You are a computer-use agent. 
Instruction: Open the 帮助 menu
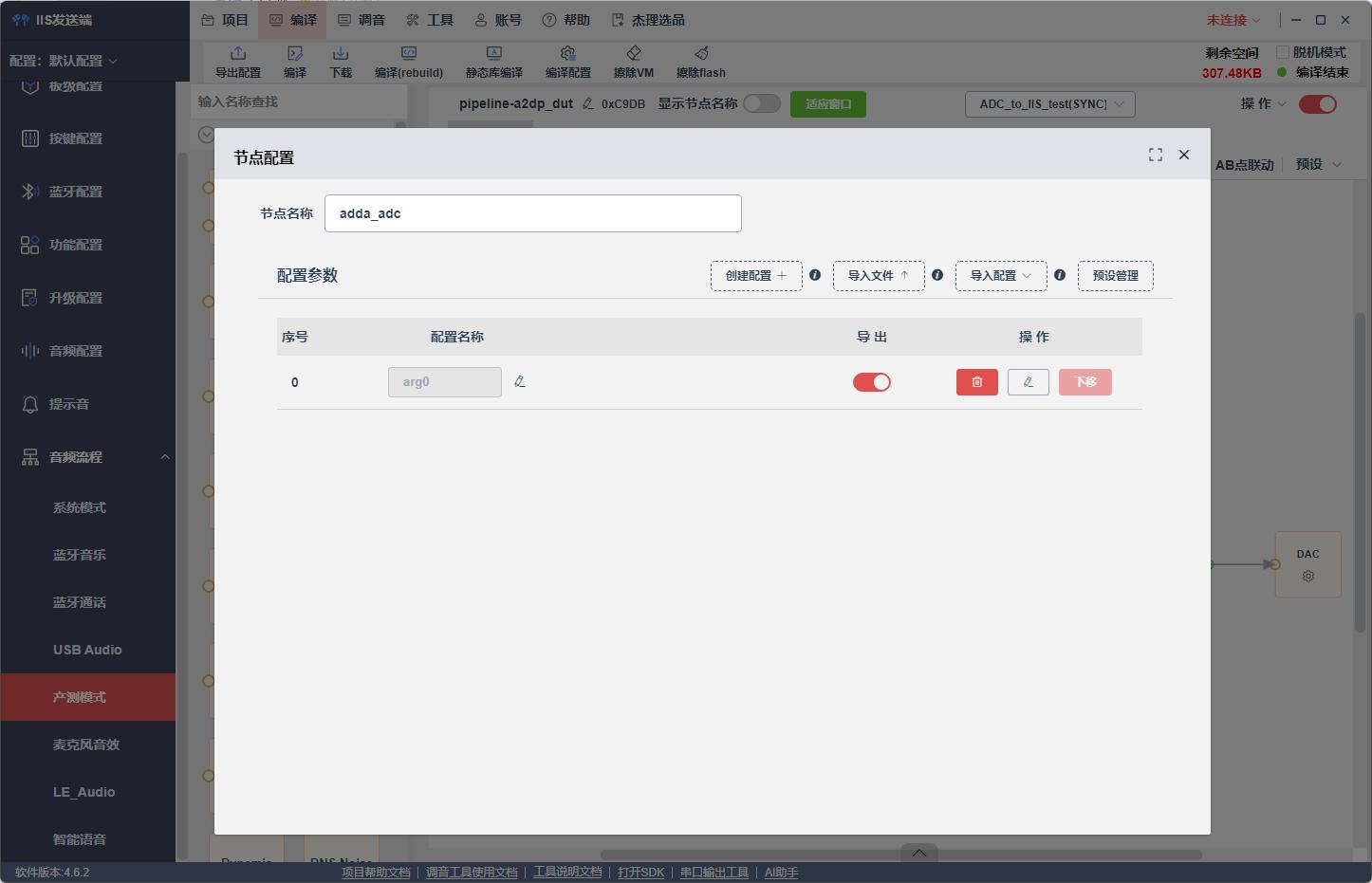pos(566,20)
